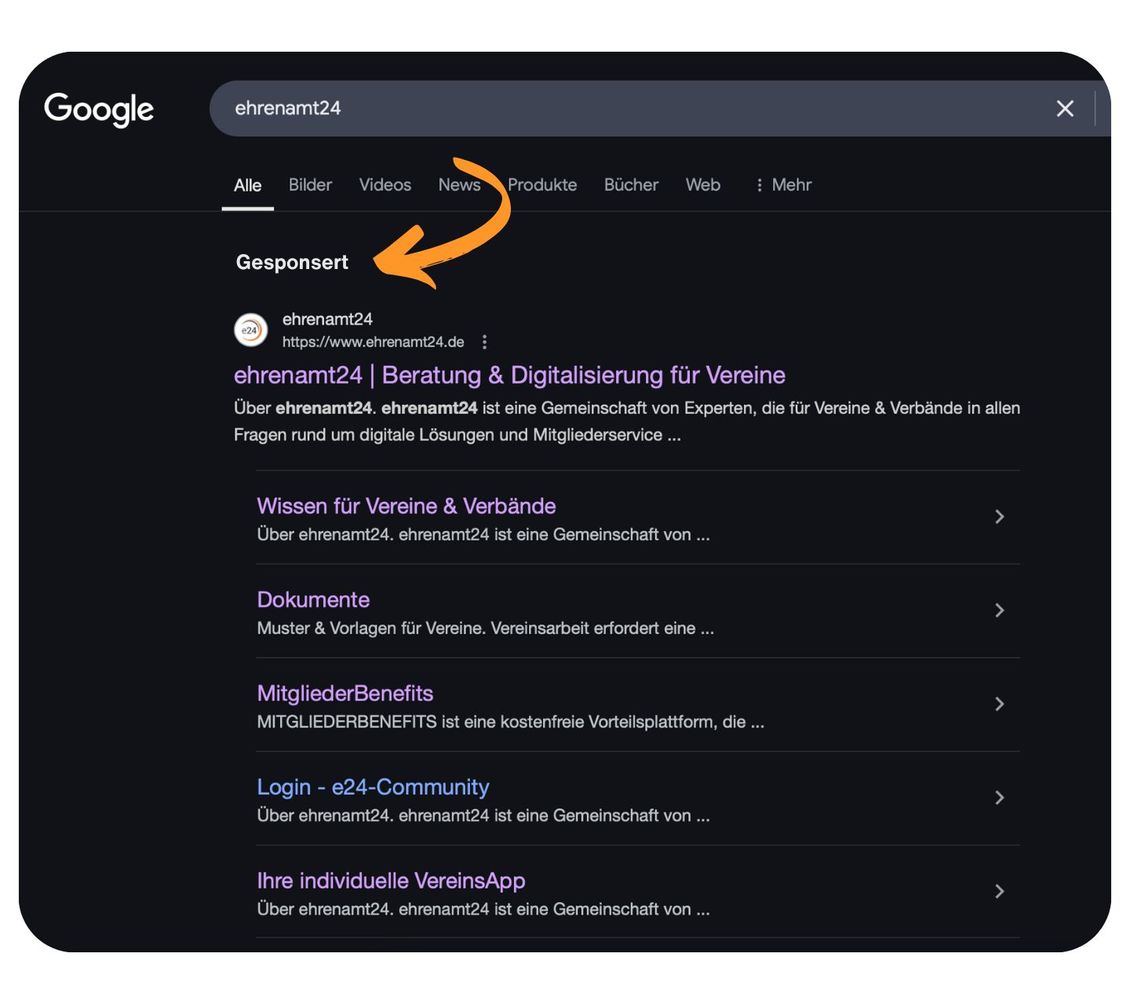Open the three-dot menu beside ehrenamt24.de URL
Screen dimensions: 1130x1004
click(x=484, y=342)
